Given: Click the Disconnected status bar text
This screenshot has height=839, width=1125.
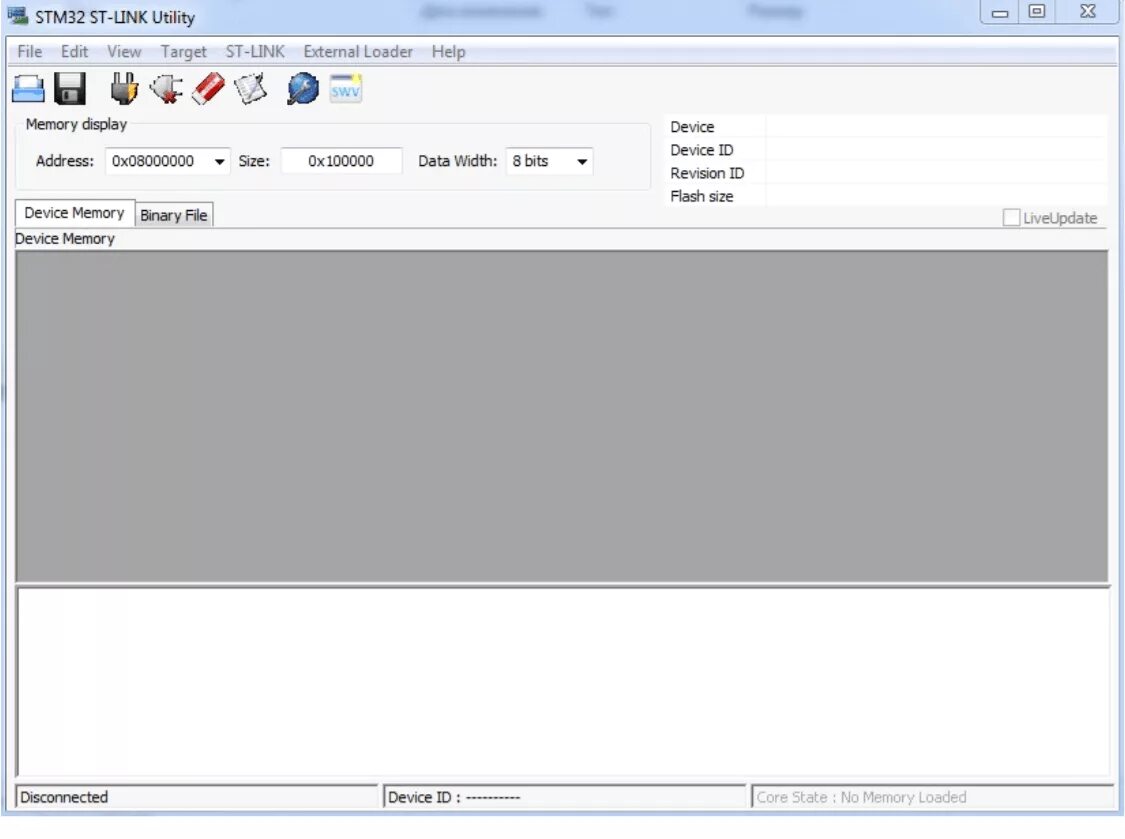Looking at the screenshot, I should [64, 797].
